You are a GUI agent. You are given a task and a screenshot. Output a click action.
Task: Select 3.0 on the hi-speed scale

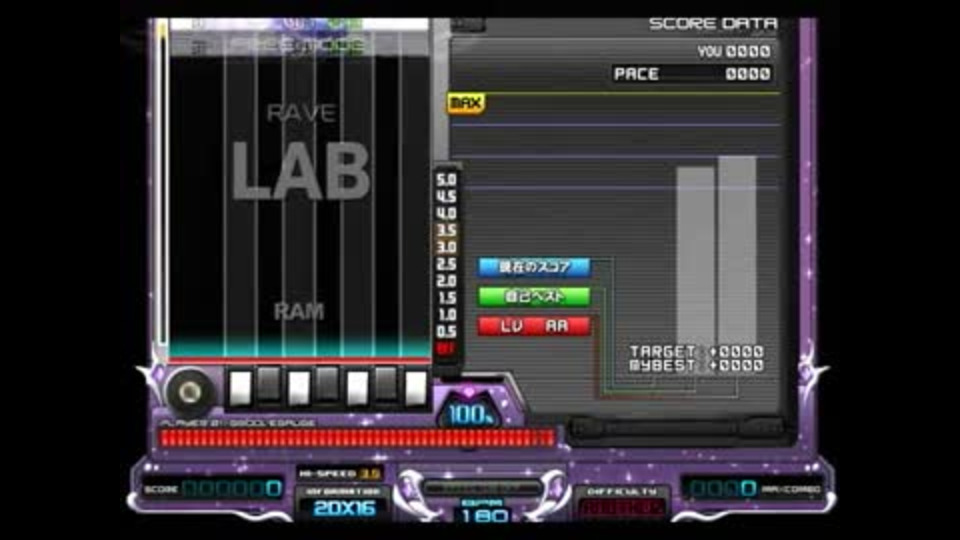446,247
